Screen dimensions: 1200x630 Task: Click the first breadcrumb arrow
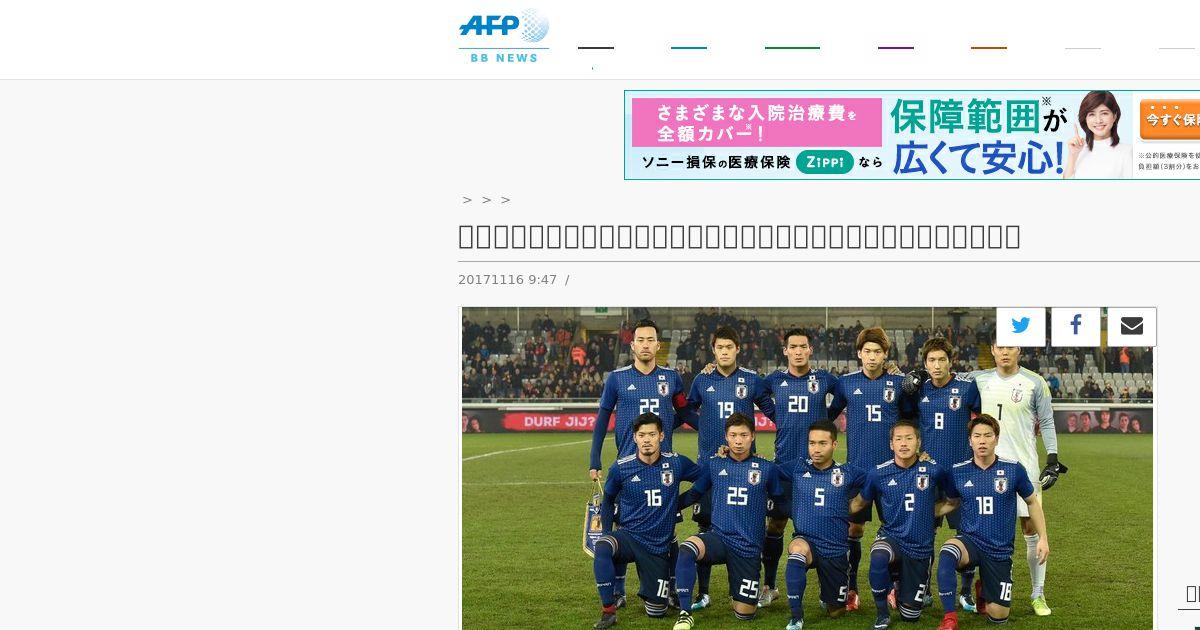[x=467, y=200]
